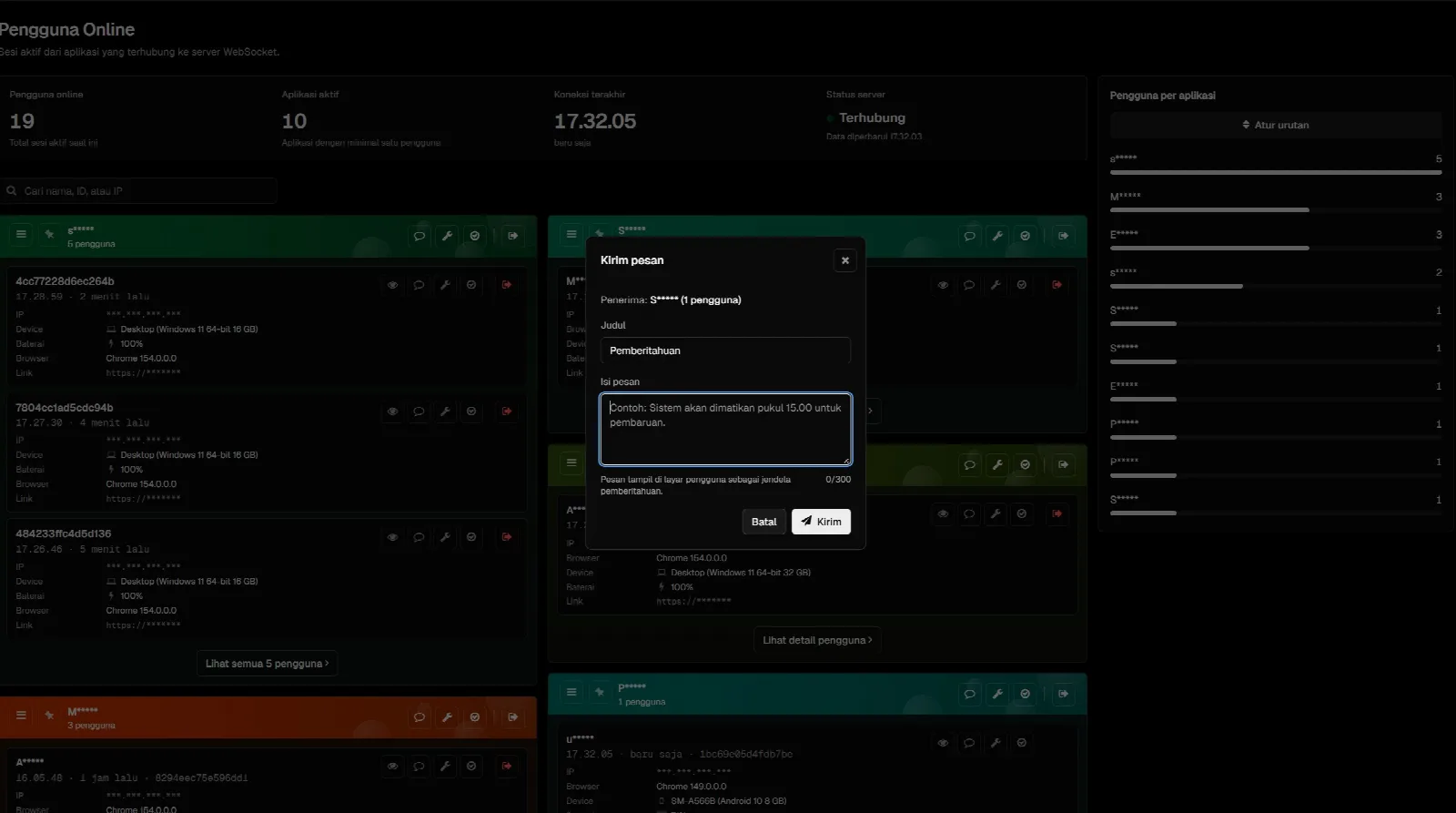This screenshot has width=1456, height=813.
Task: Open hamburger menu of M***** 3 pengguna group
Action: (x=21, y=716)
